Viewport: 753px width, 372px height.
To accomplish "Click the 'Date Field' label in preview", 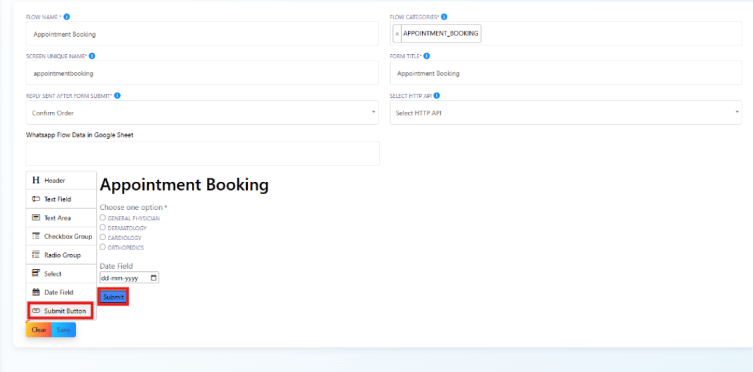I will click(x=116, y=265).
